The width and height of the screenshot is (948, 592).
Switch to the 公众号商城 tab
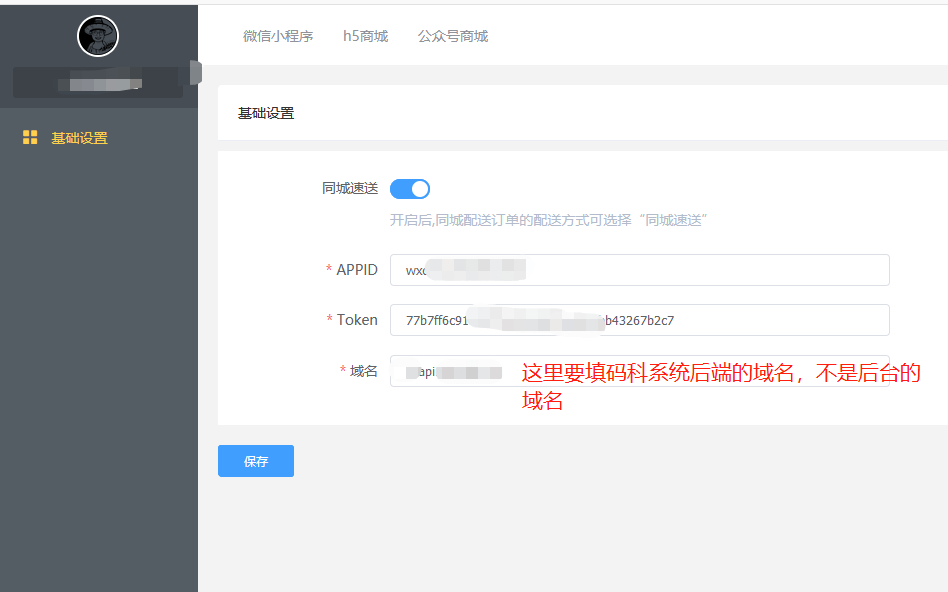coord(453,36)
